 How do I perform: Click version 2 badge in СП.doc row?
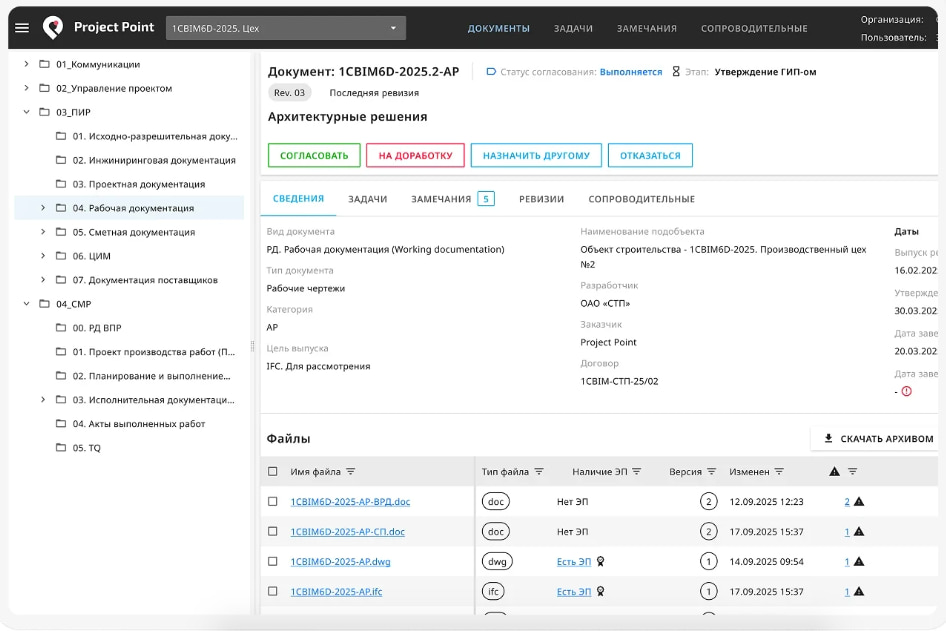pyautogui.click(x=708, y=531)
